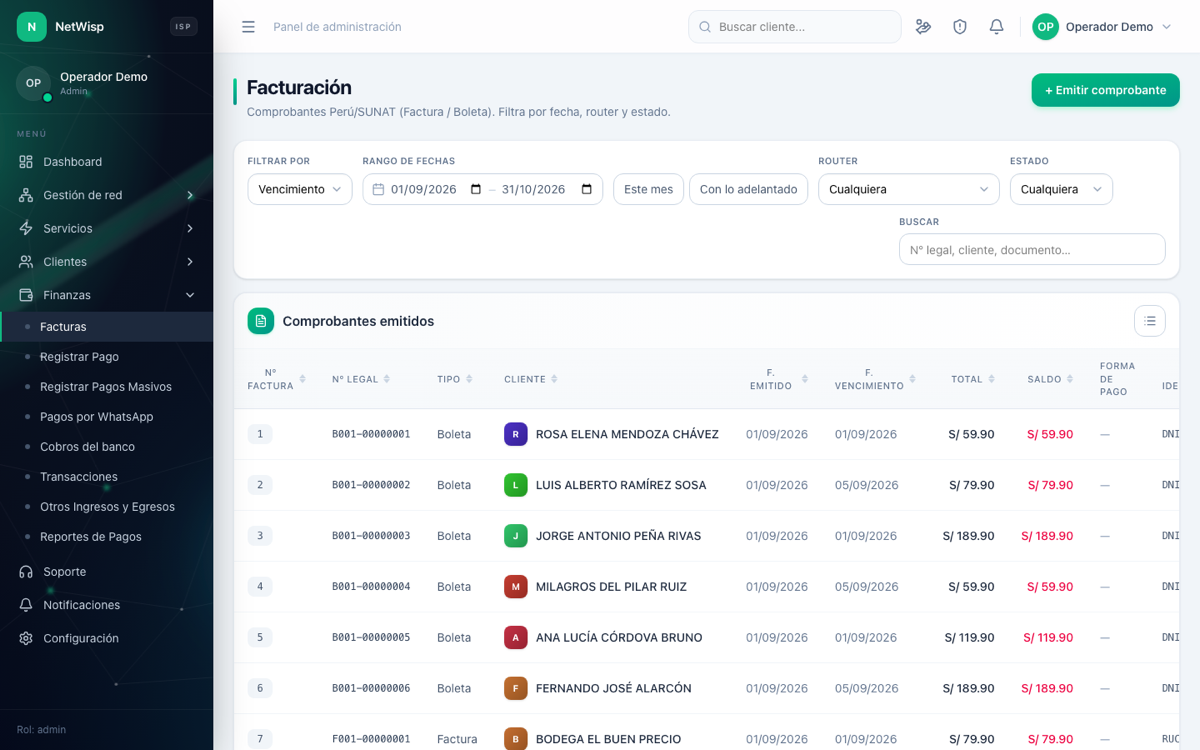Sort by F. Vencimiento column

pos(913,379)
